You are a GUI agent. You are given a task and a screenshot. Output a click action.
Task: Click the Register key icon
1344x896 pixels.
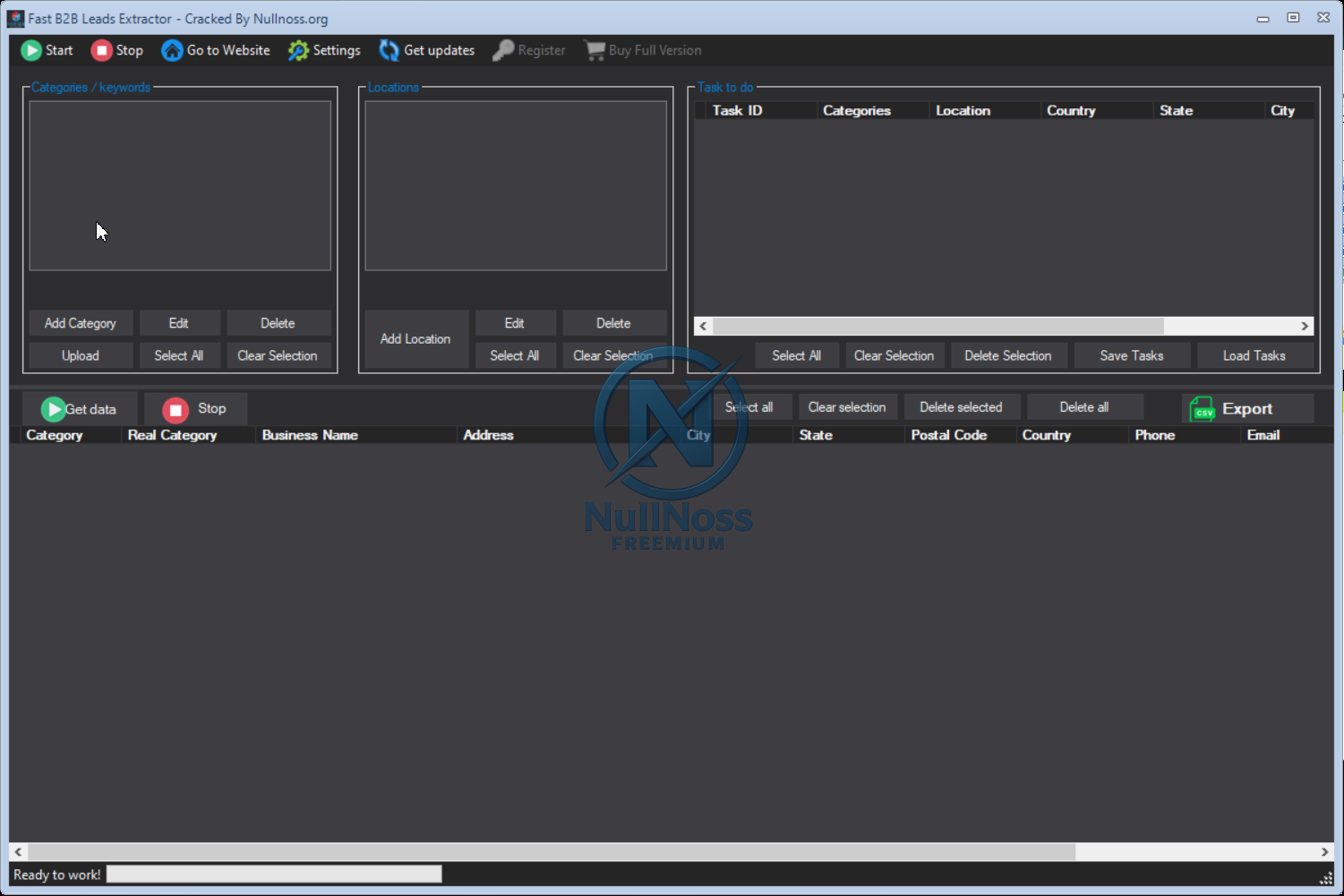(503, 50)
